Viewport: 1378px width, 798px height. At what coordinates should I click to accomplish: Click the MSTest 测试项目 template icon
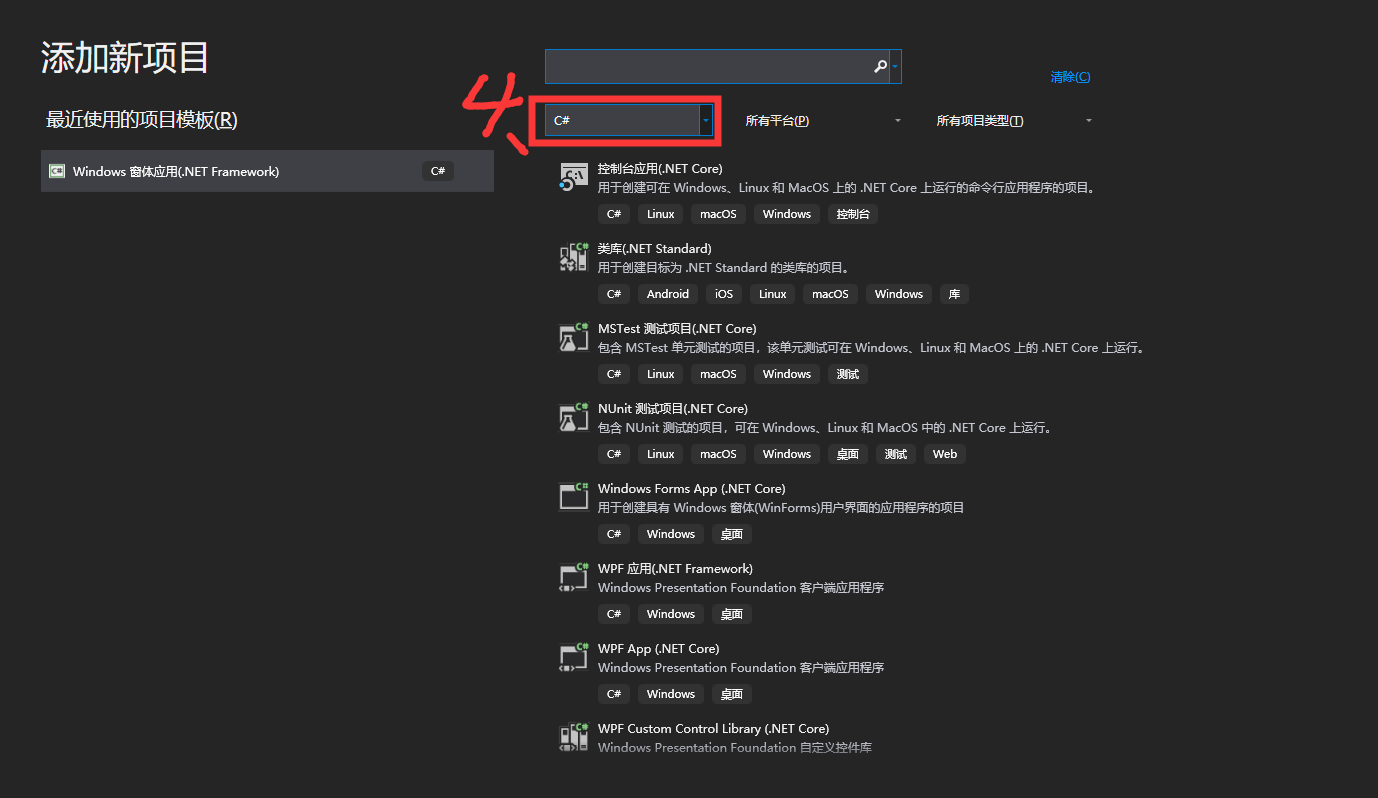point(572,337)
